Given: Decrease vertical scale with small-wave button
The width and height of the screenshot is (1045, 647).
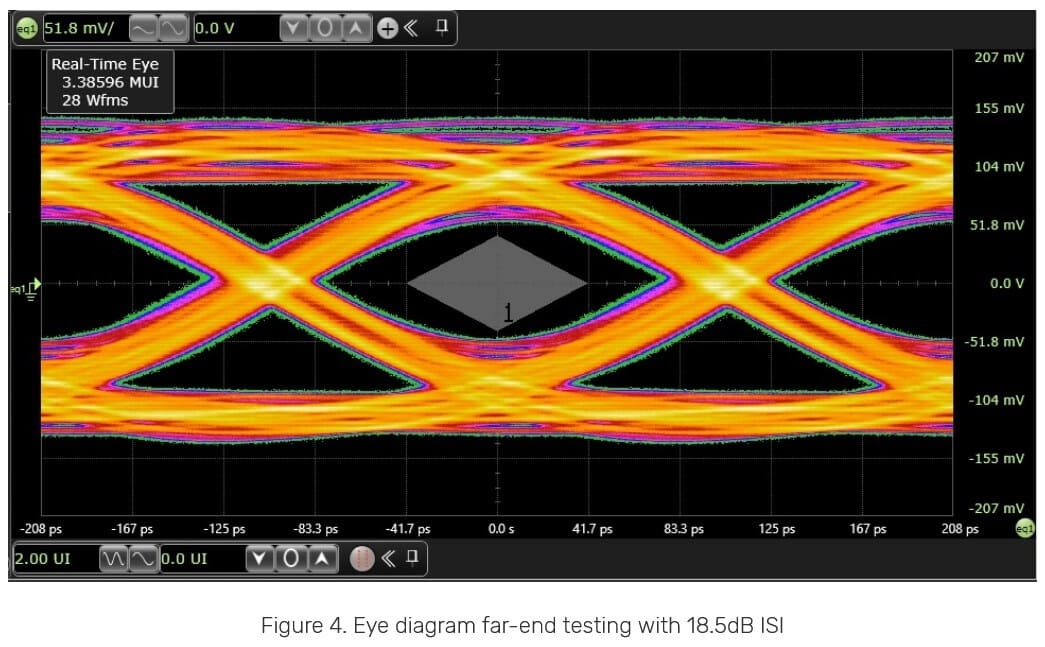Looking at the screenshot, I should (x=145, y=28).
